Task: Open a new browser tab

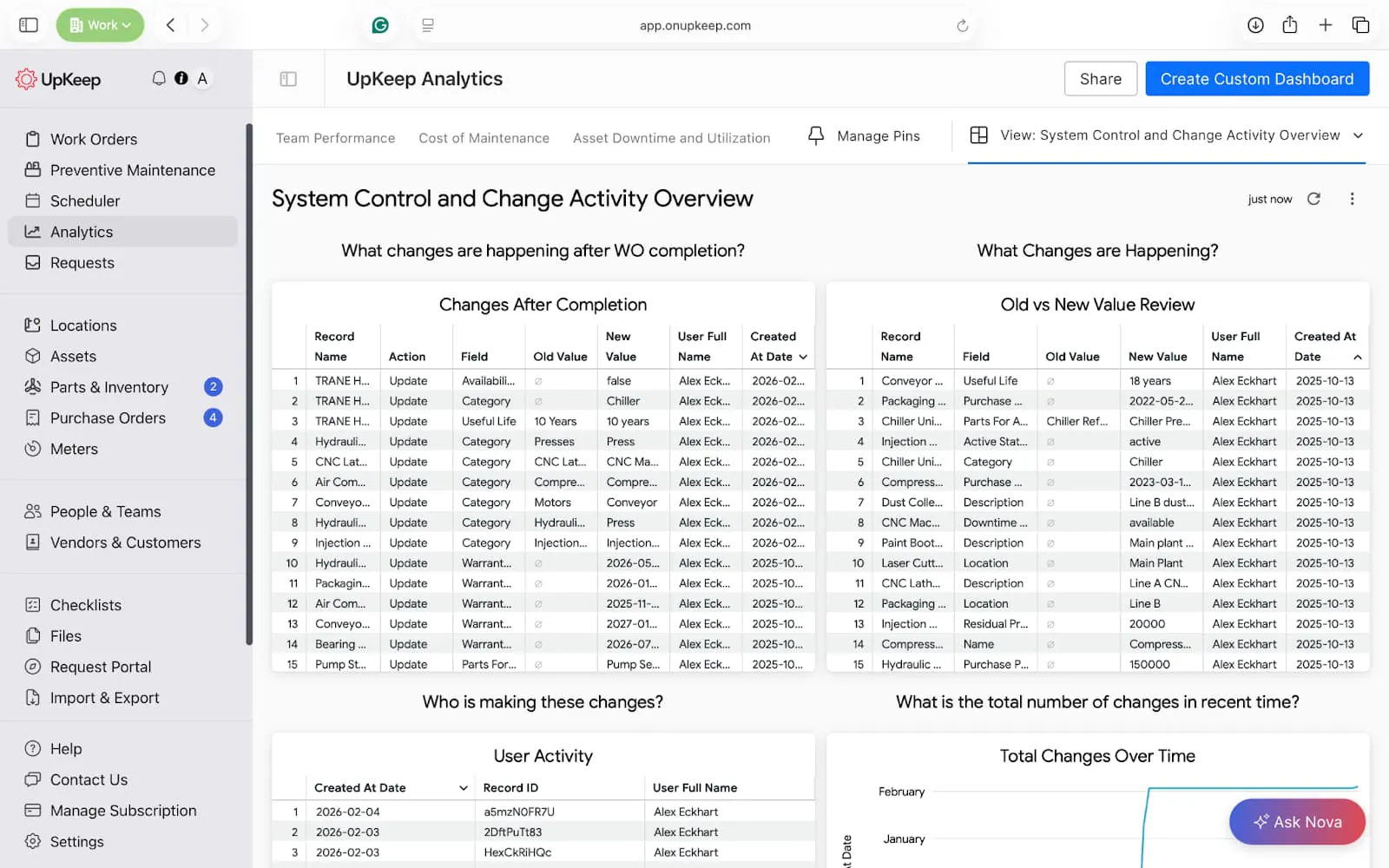Action: coord(1326,25)
